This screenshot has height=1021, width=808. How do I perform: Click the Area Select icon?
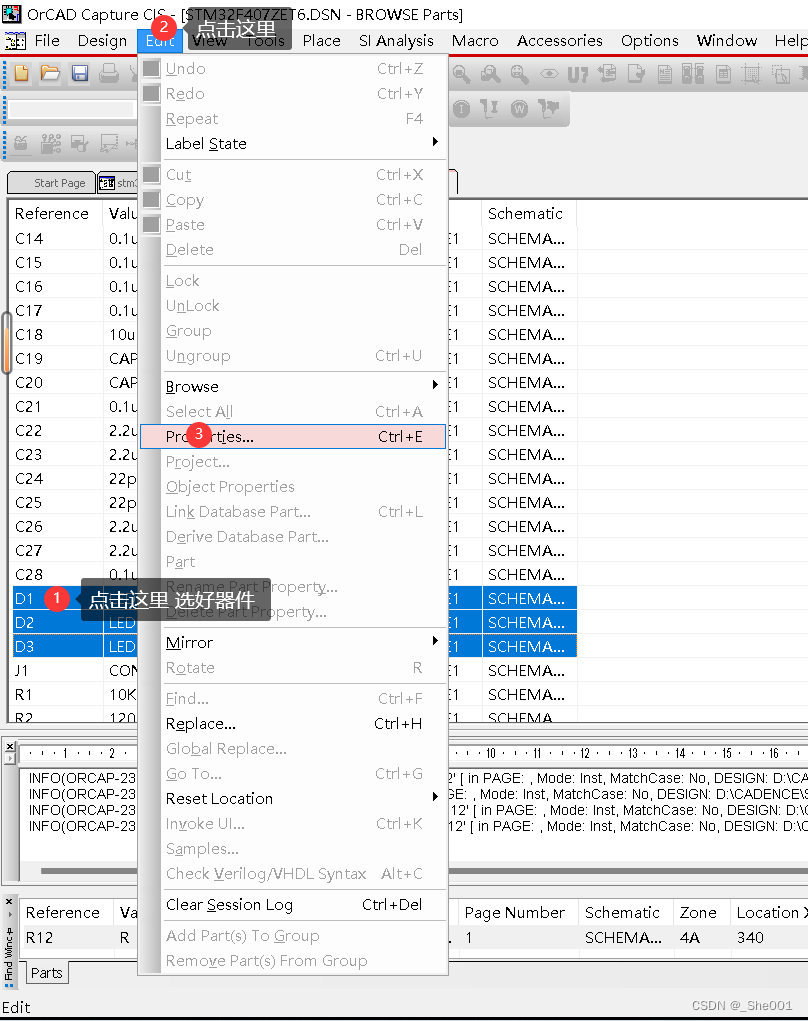781,74
